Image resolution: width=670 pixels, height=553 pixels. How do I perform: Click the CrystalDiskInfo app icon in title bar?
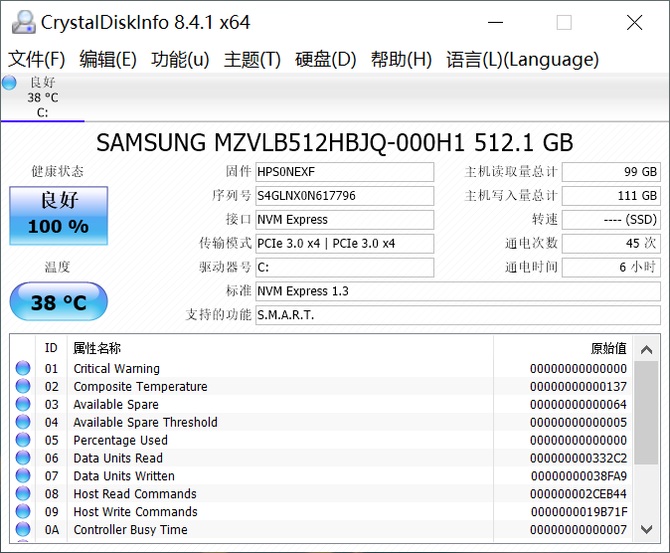click(x=24, y=22)
